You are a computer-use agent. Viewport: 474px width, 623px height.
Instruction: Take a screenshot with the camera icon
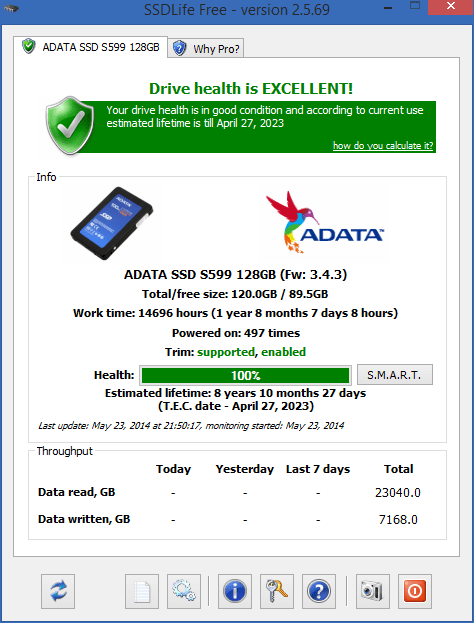(x=373, y=591)
